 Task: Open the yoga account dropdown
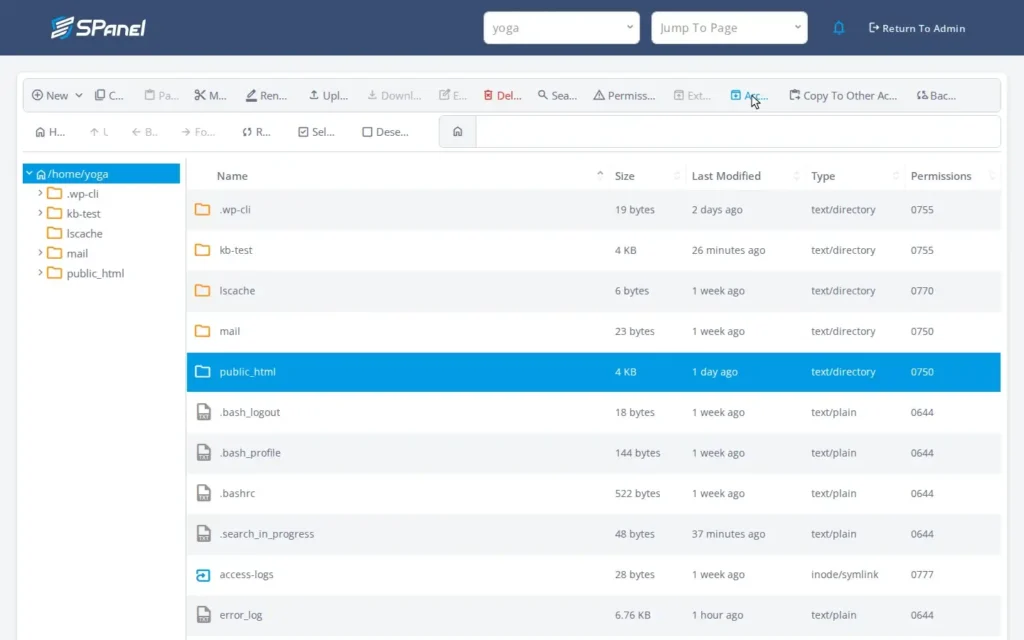561,28
